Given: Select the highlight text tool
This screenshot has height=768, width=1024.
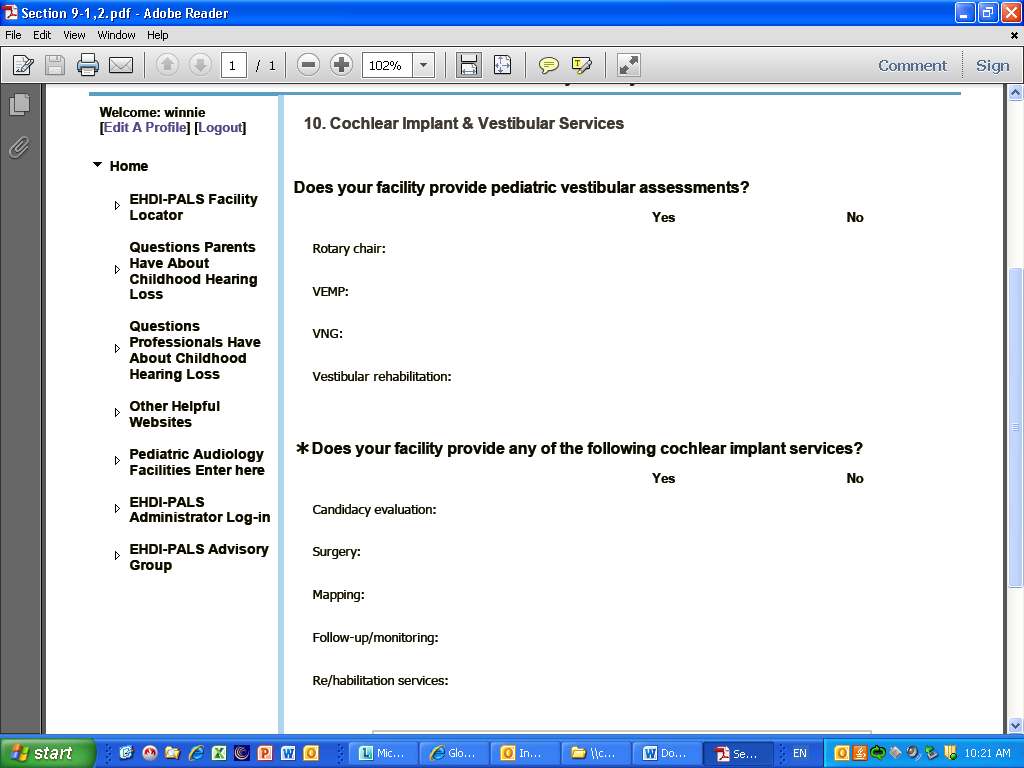Looking at the screenshot, I should tap(582, 66).
